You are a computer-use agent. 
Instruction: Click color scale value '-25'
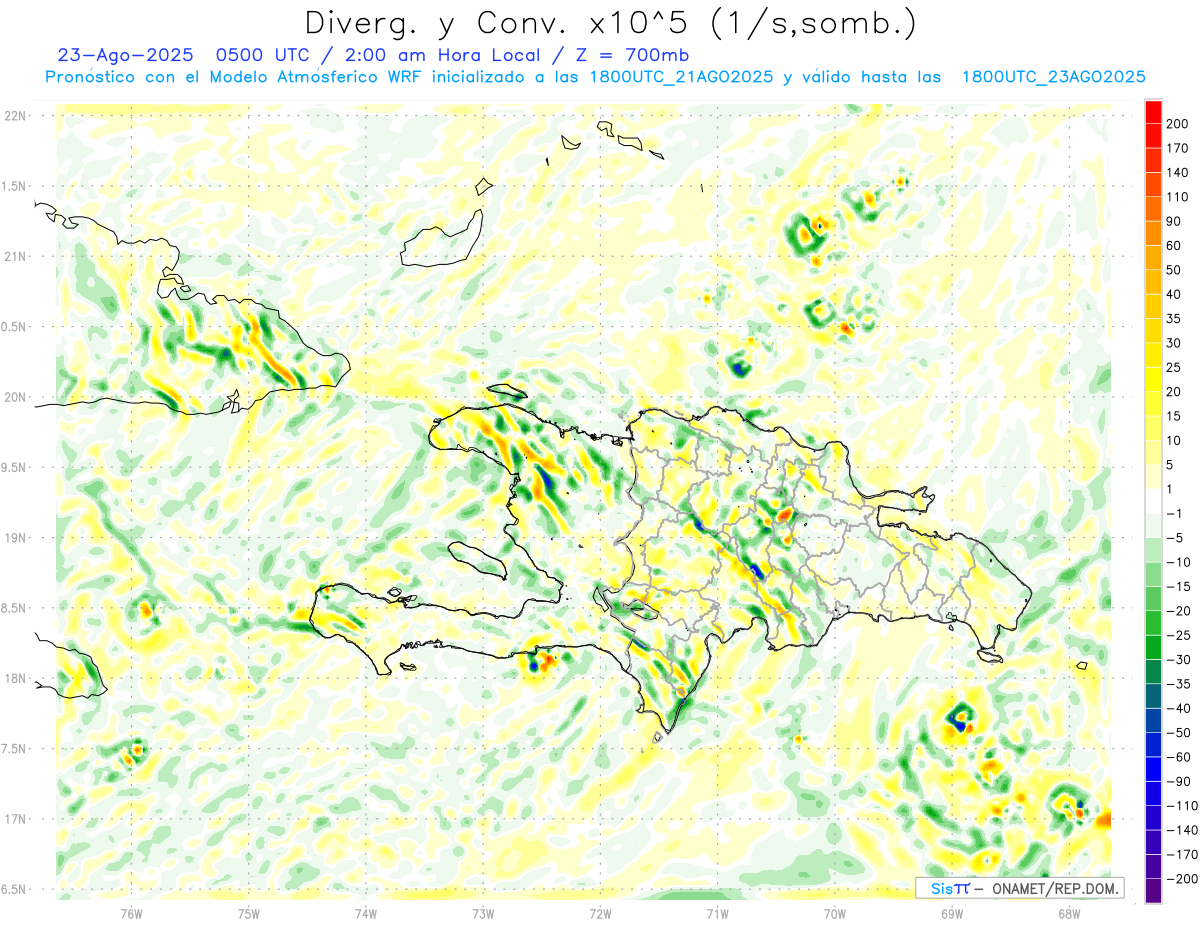[x=1180, y=635]
